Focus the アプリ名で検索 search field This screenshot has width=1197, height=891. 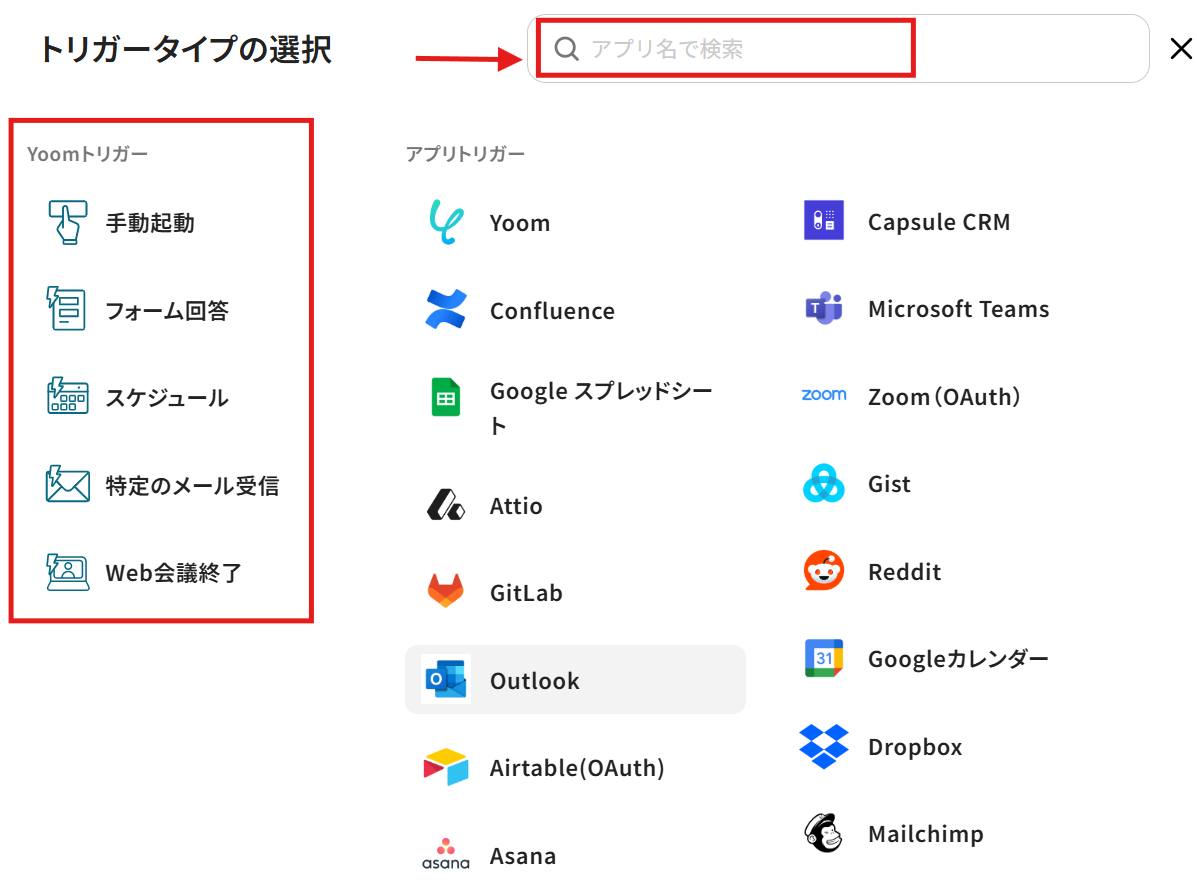click(x=838, y=49)
